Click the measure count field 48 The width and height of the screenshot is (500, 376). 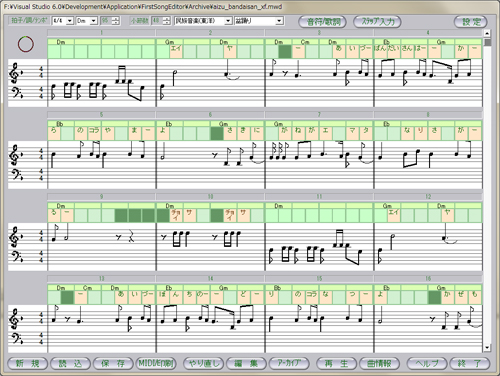pos(157,21)
